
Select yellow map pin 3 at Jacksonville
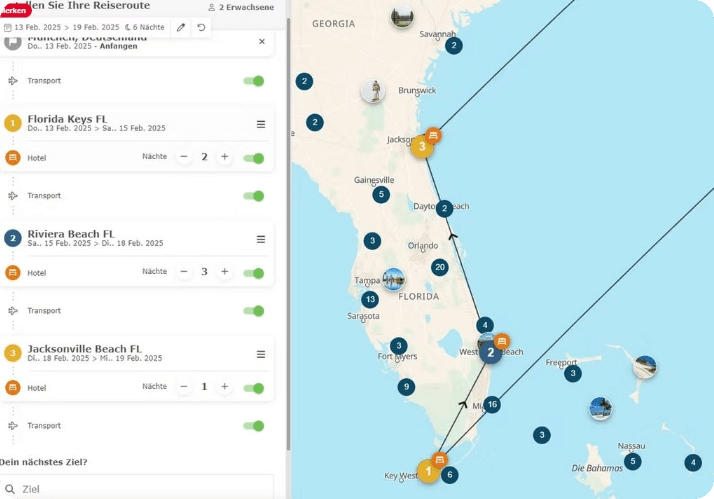[422, 147]
